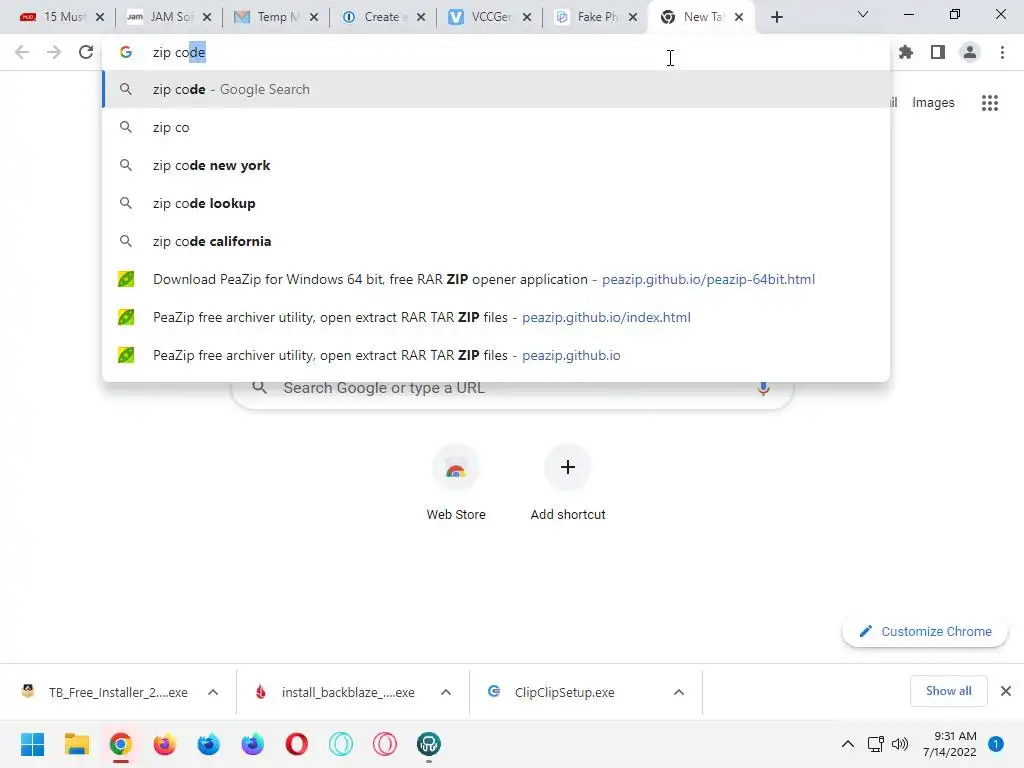Click the Chrome taskbar icon

121,744
